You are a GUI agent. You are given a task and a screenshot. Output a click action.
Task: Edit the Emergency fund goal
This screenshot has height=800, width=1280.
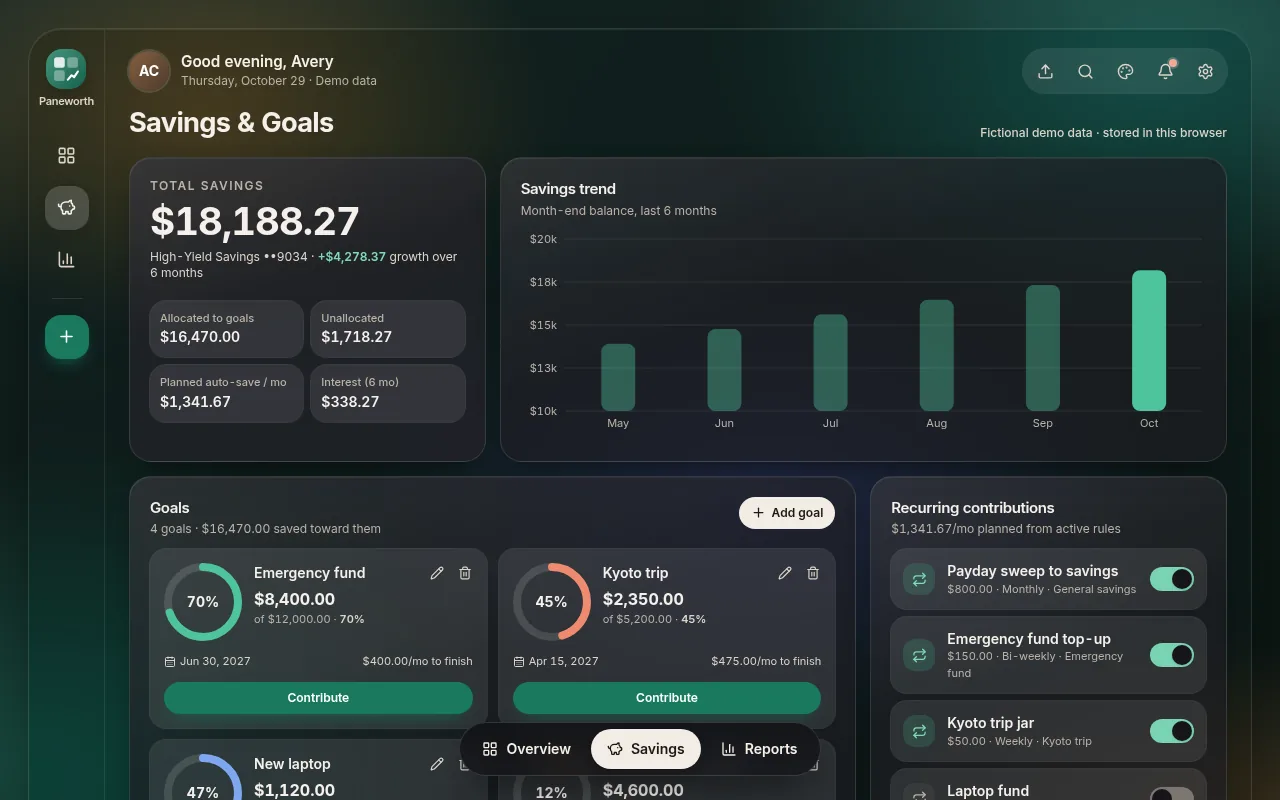pyautogui.click(x=437, y=573)
